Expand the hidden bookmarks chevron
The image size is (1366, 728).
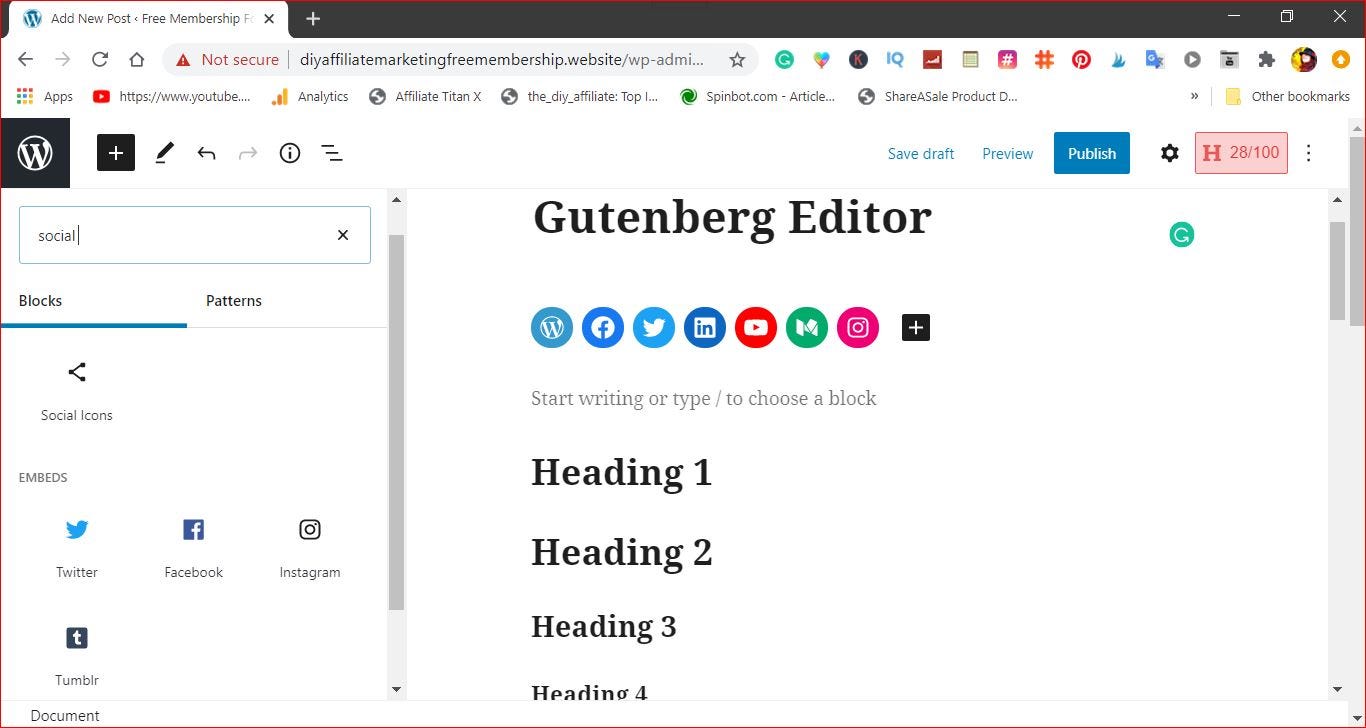click(1194, 97)
